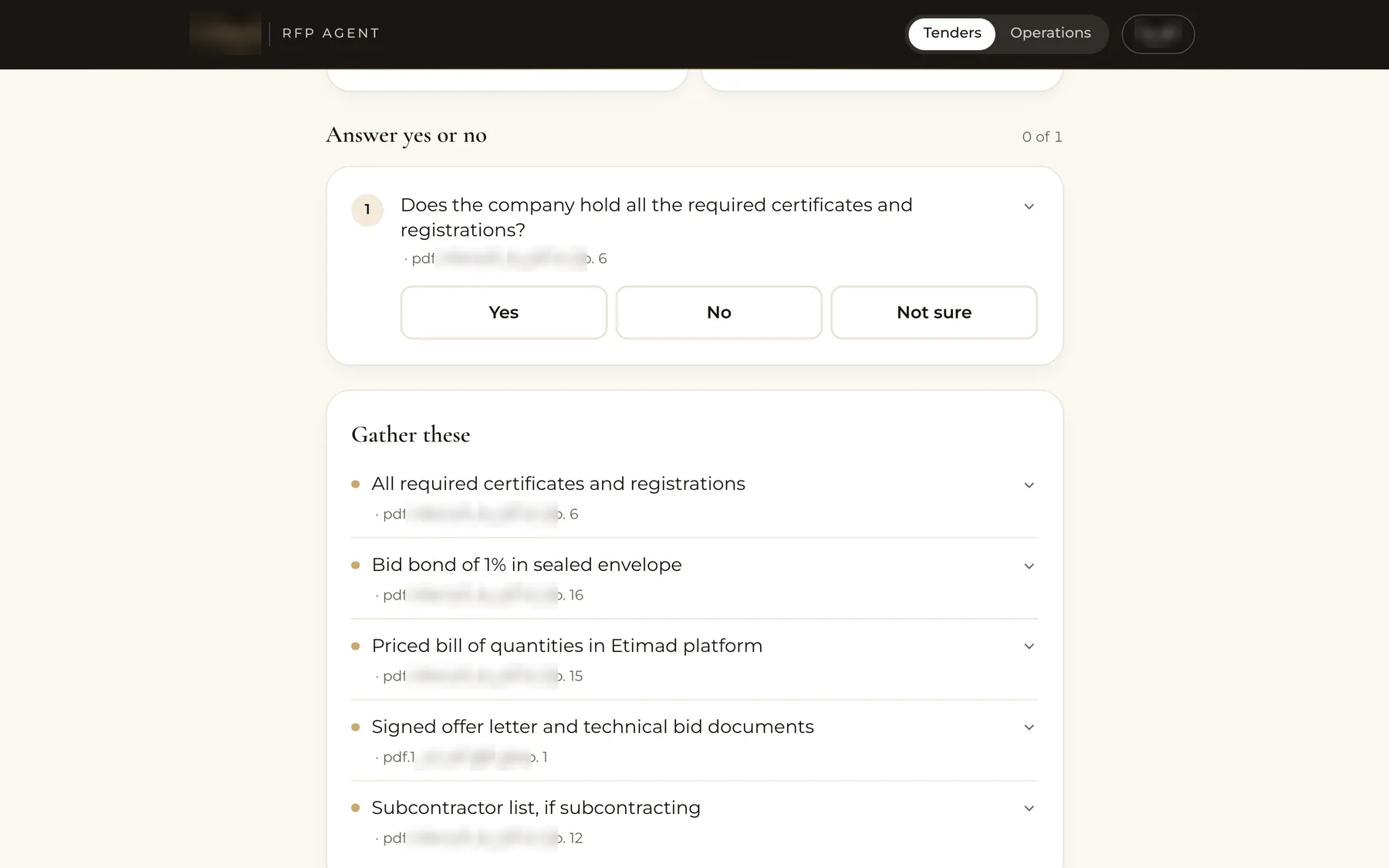Screen dimensions: 1389x868
Task: Expand question 1 details chevron
Action: pos(1029,207)
